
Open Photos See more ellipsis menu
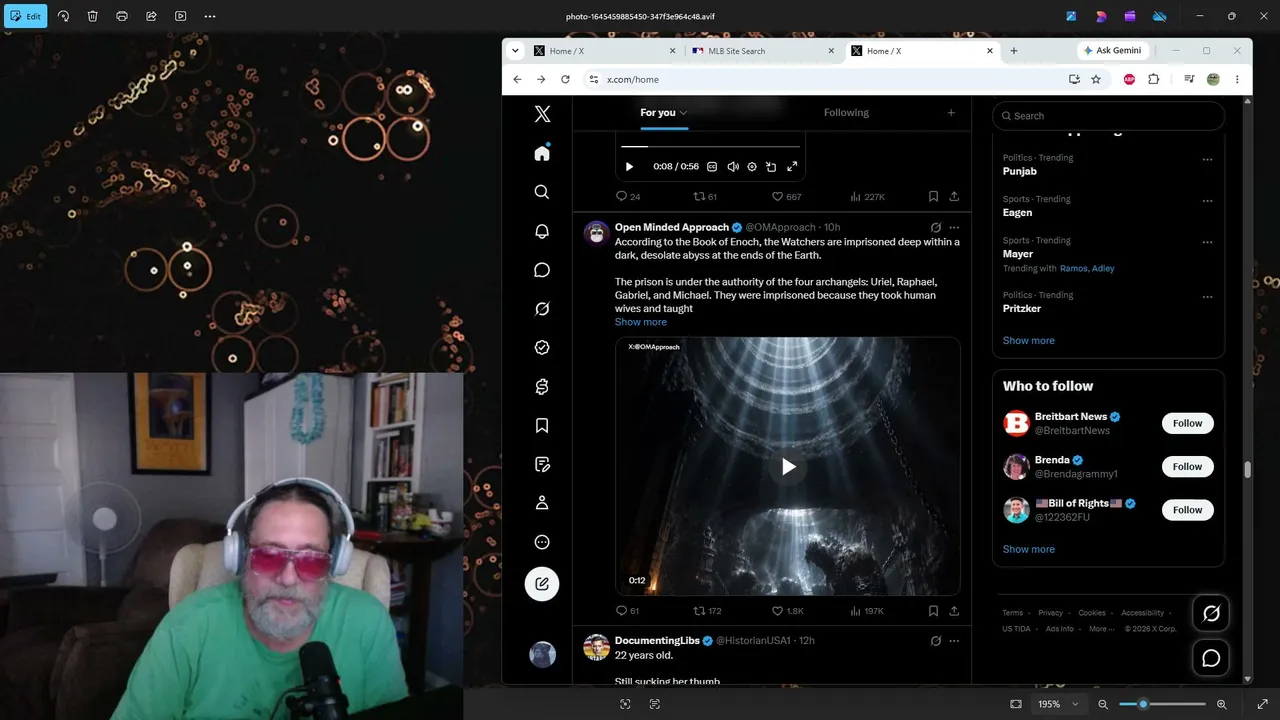tap(210, 16)
